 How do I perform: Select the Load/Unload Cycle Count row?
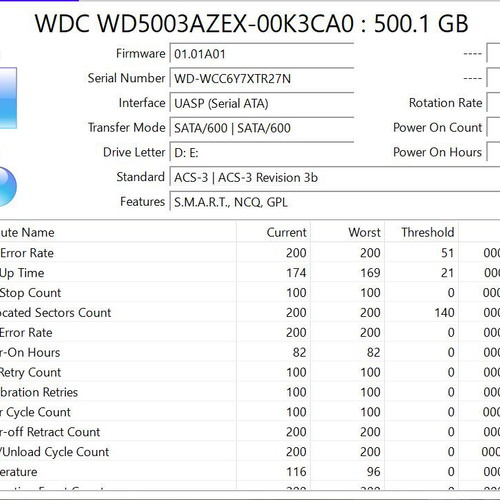(250, 452)
